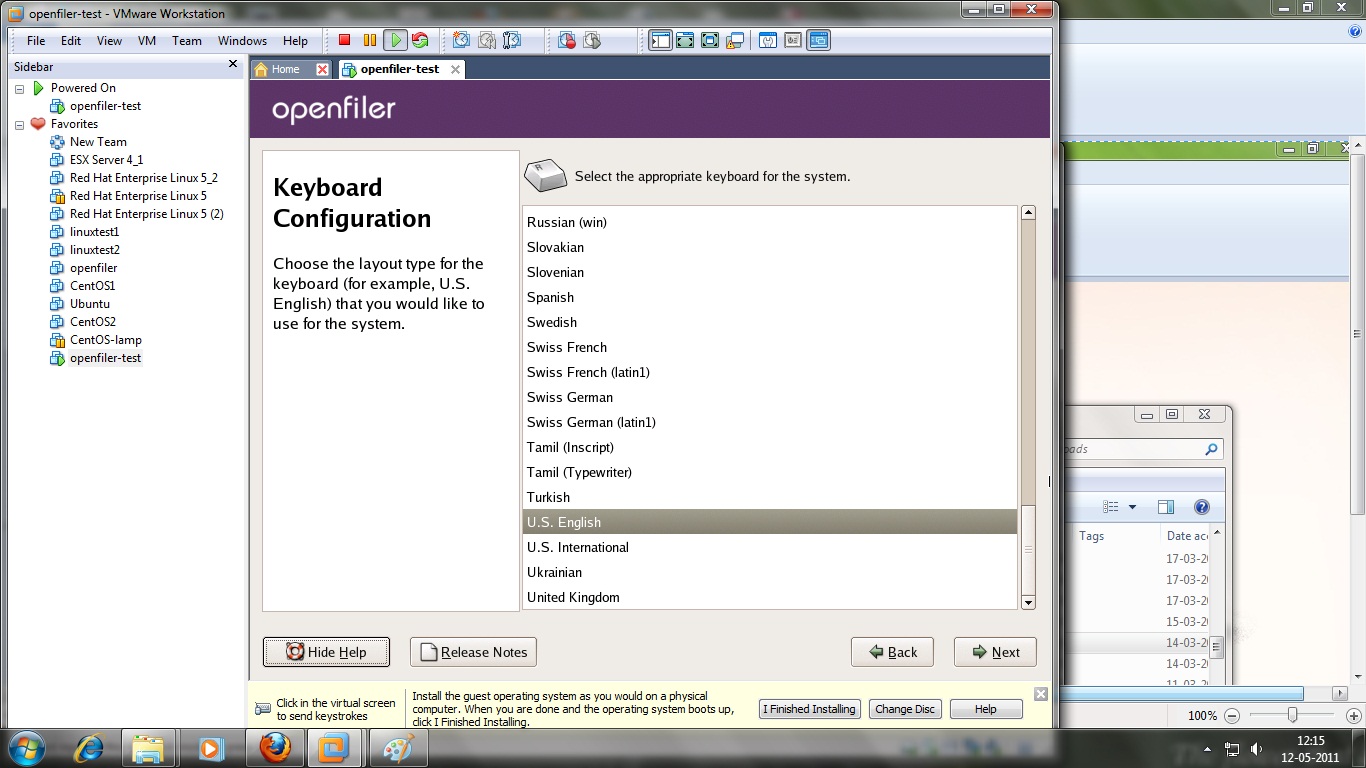Click zoom slider handle in background window
Screen dimensions: 1366x768
[x=1293, y=715]
